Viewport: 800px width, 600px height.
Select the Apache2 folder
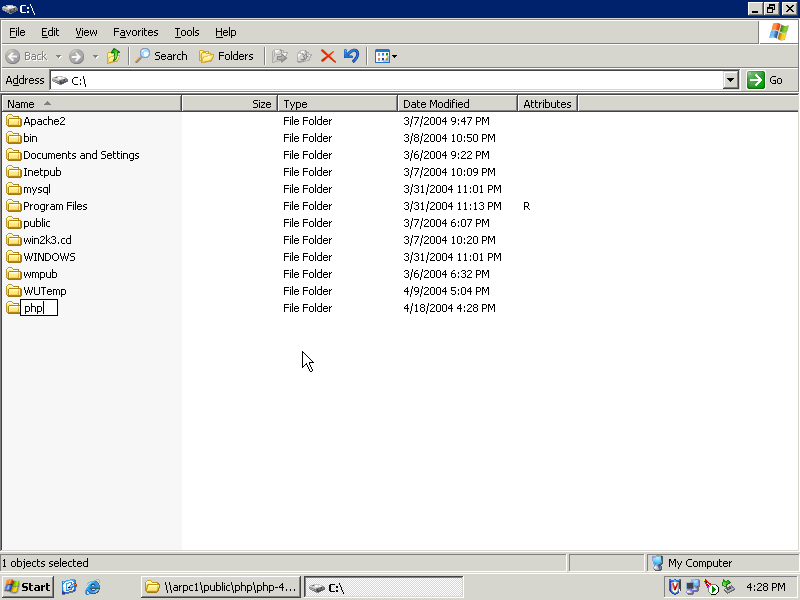tap(44, 121)
